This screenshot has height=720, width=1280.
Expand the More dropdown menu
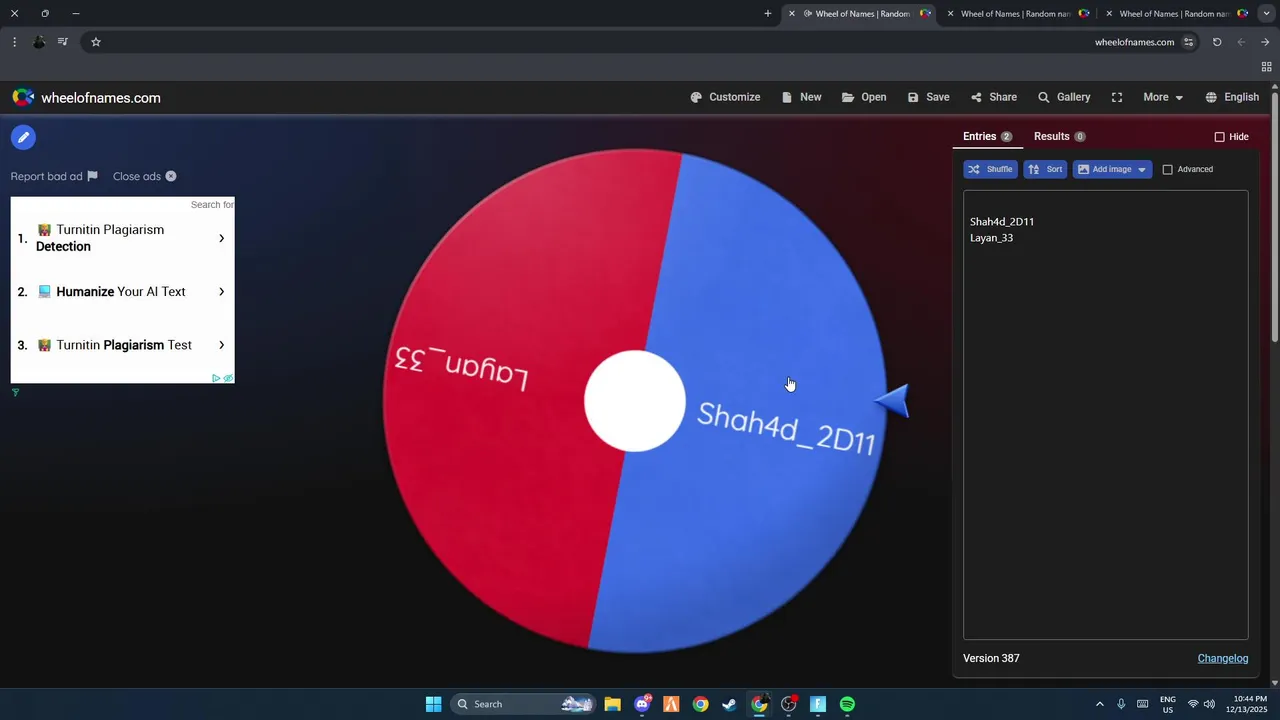pyautogui.click(x=1163, y=97)
